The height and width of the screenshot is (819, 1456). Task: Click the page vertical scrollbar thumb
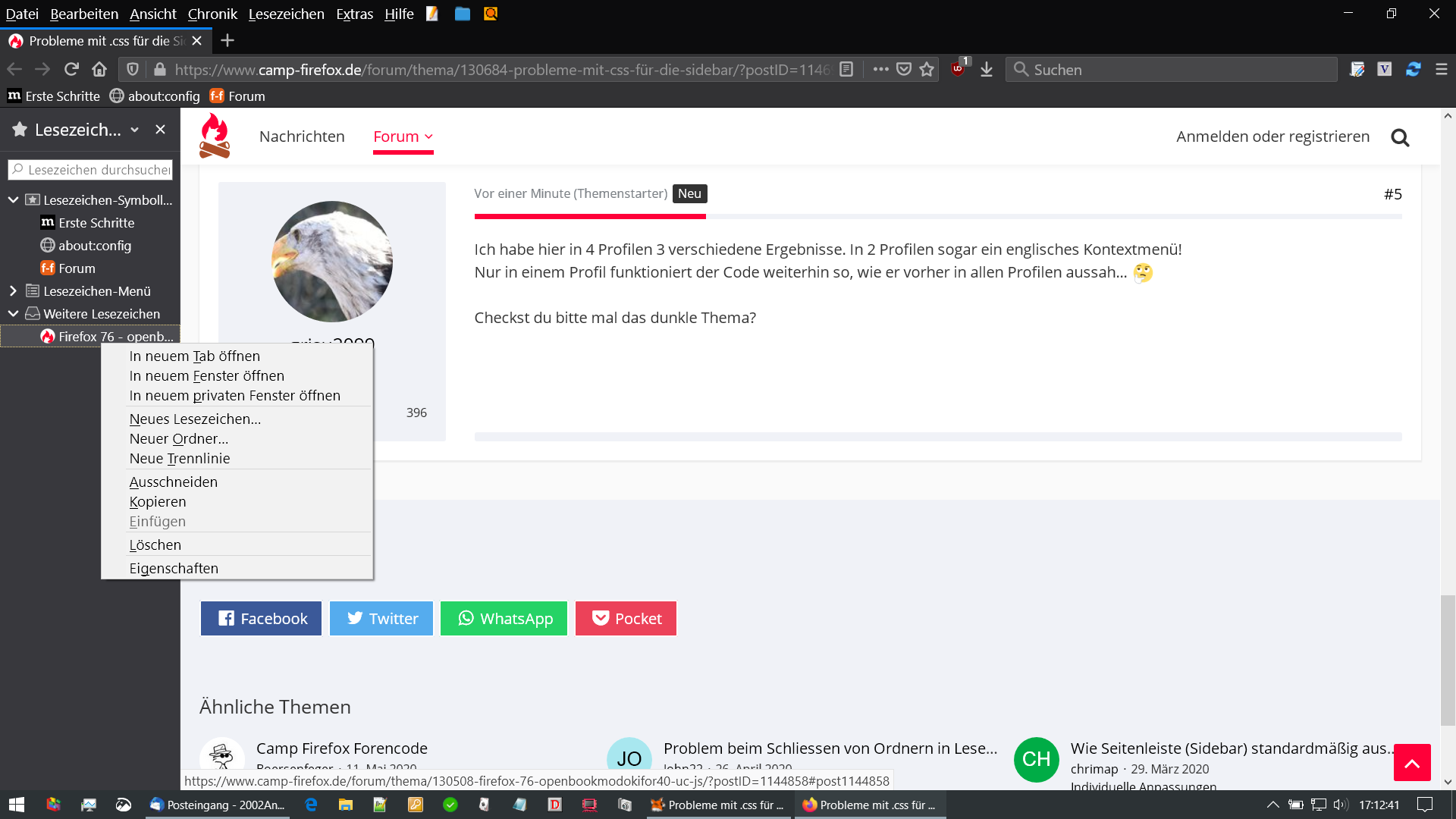pyautogui.click(x=1448, y=660)
